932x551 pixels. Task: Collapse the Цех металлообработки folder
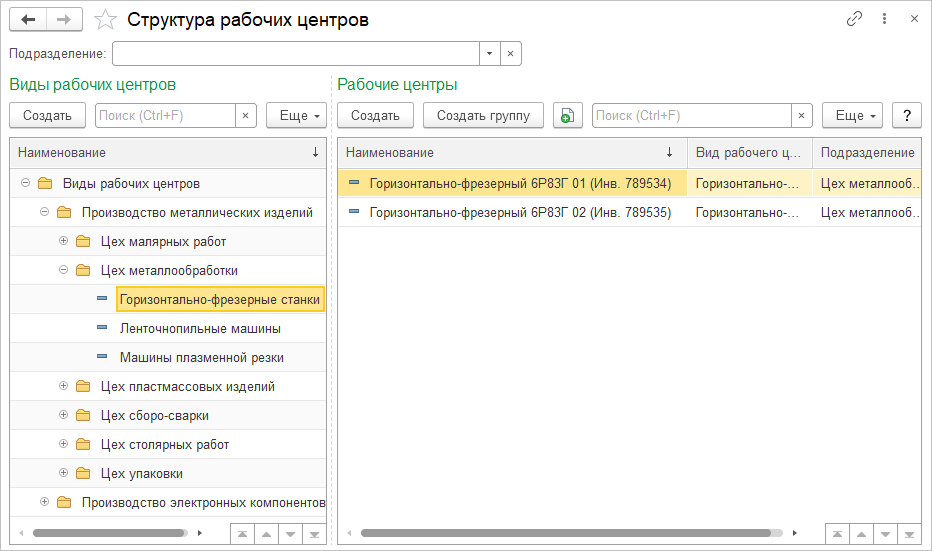point(63,270)
